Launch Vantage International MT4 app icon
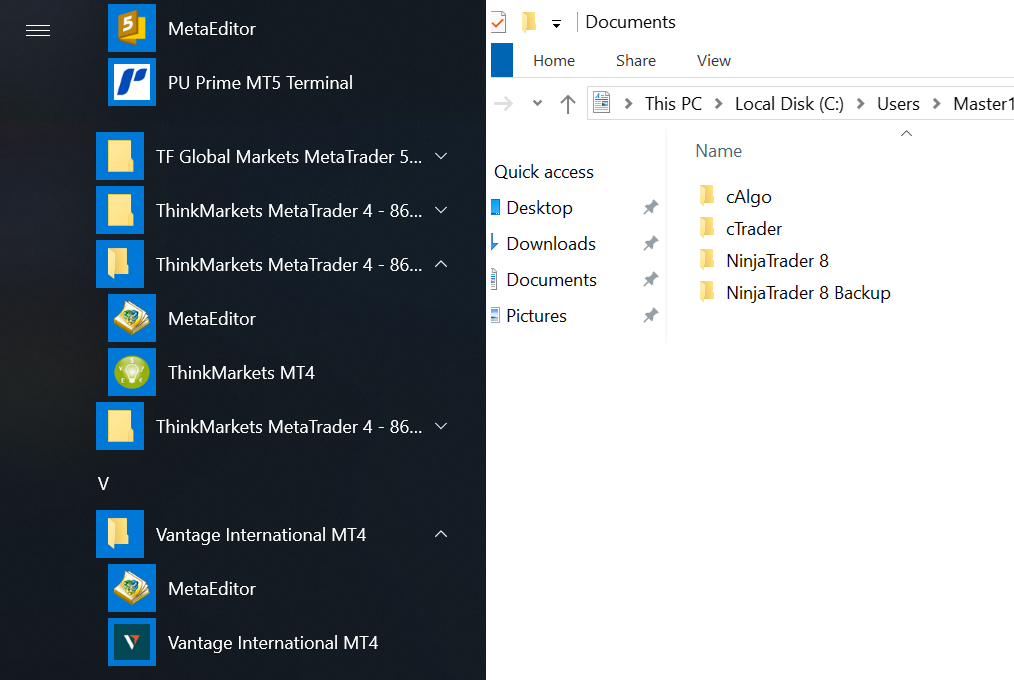1014x680 pixels. [x=132, y=642]
